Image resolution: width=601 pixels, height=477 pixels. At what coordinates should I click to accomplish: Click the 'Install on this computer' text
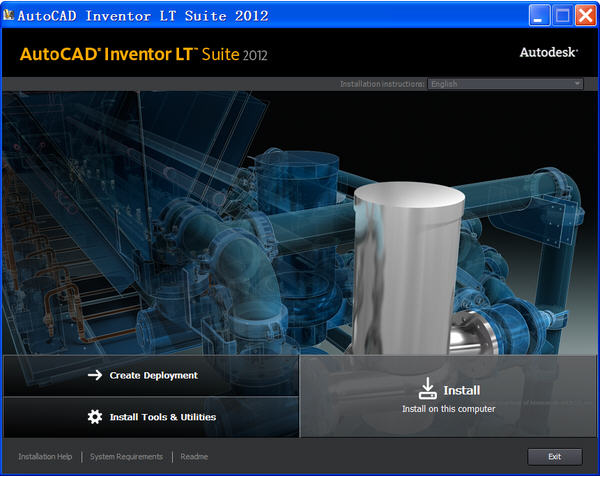point(448,409)
